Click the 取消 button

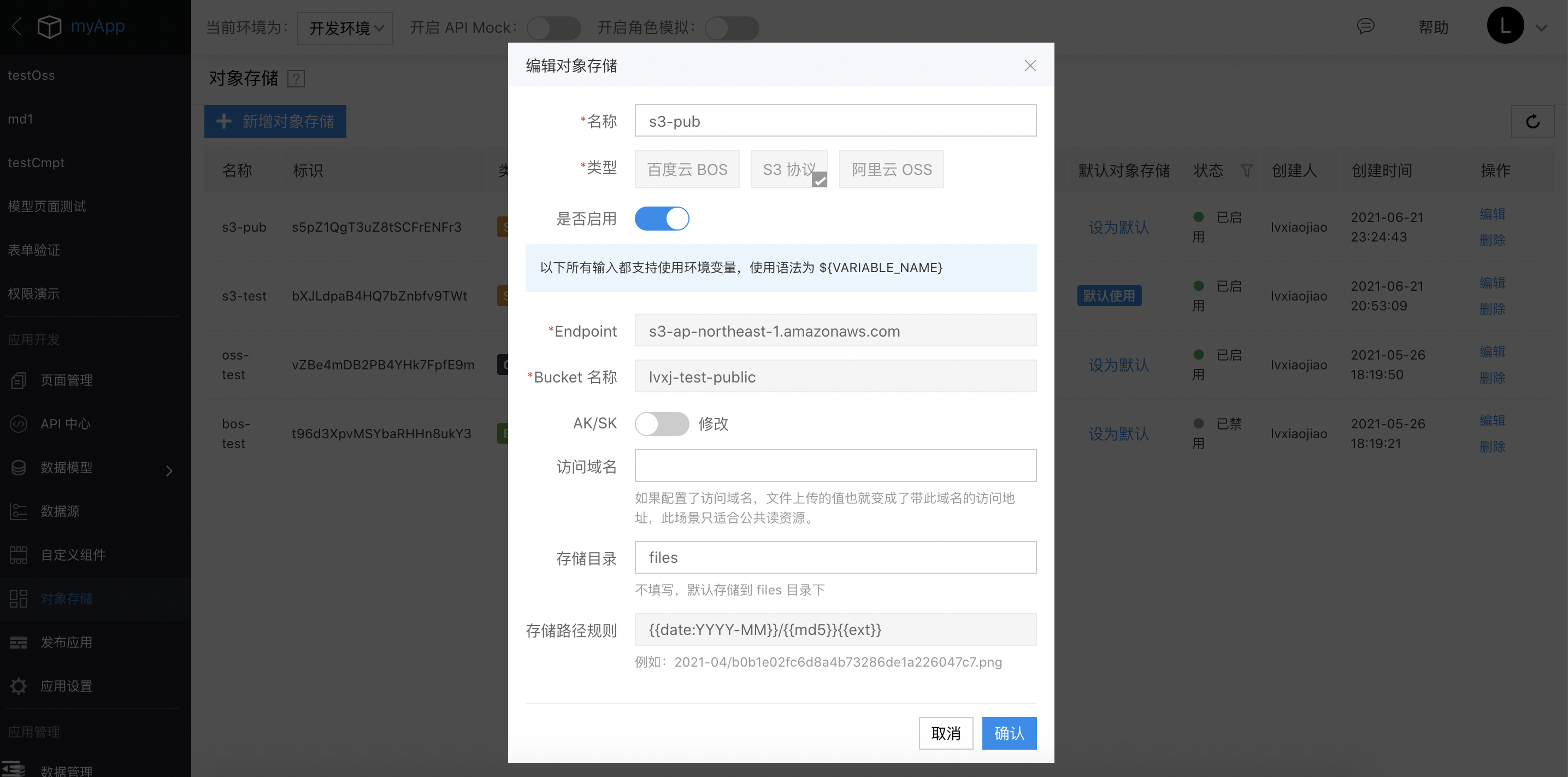[x=946, y=733]
